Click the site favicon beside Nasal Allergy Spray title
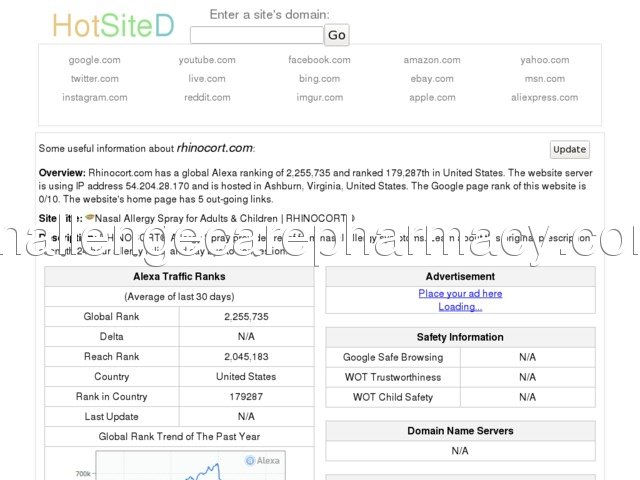The height and width of the screenshot is (480, 640). pos(89,217)
